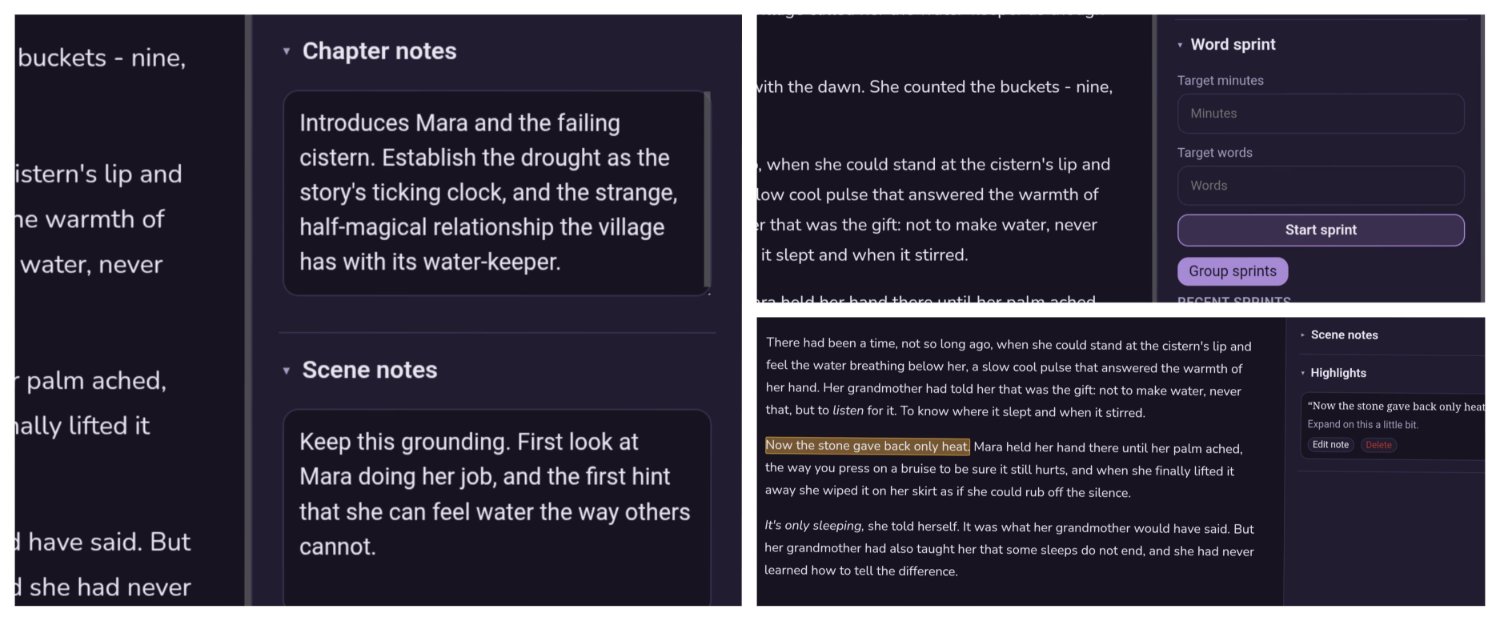Image resolution: width=1500 pixels, height=621 pixels.
Task: Collapse the Word sprint section arrow
Action: click(x=1180, y=45)
